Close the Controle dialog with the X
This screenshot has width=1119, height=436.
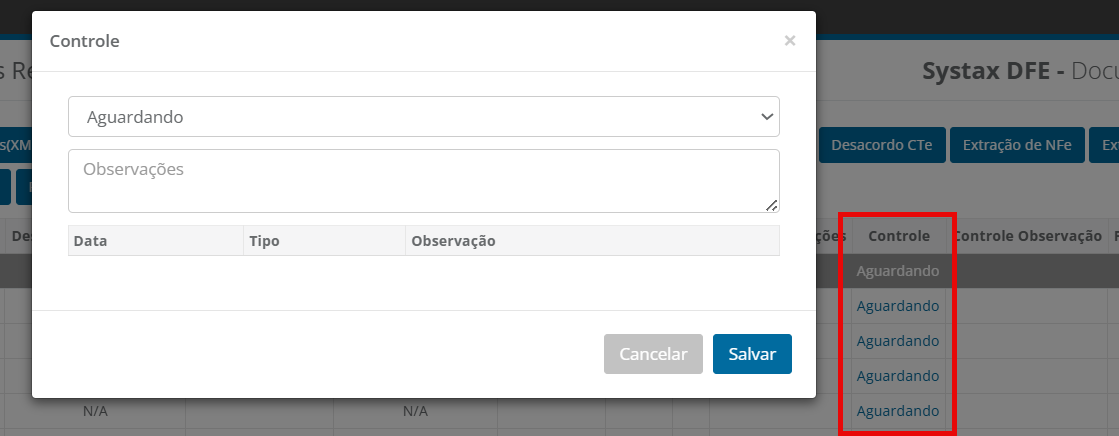pos(789,41)
